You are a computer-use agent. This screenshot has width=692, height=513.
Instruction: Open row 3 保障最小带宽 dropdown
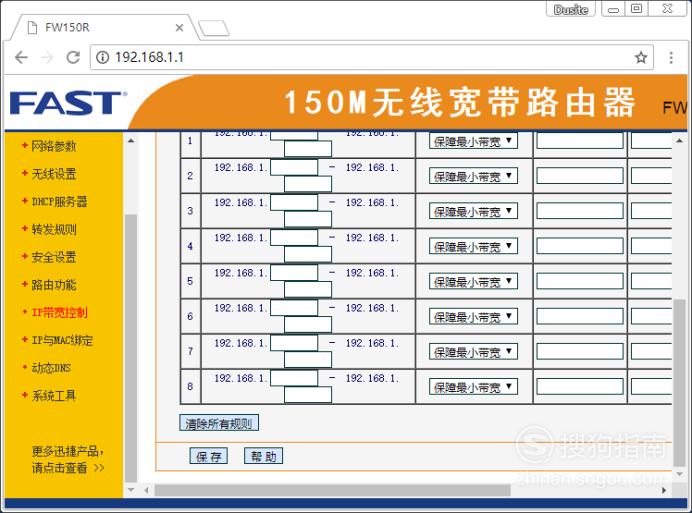point(473,211)
